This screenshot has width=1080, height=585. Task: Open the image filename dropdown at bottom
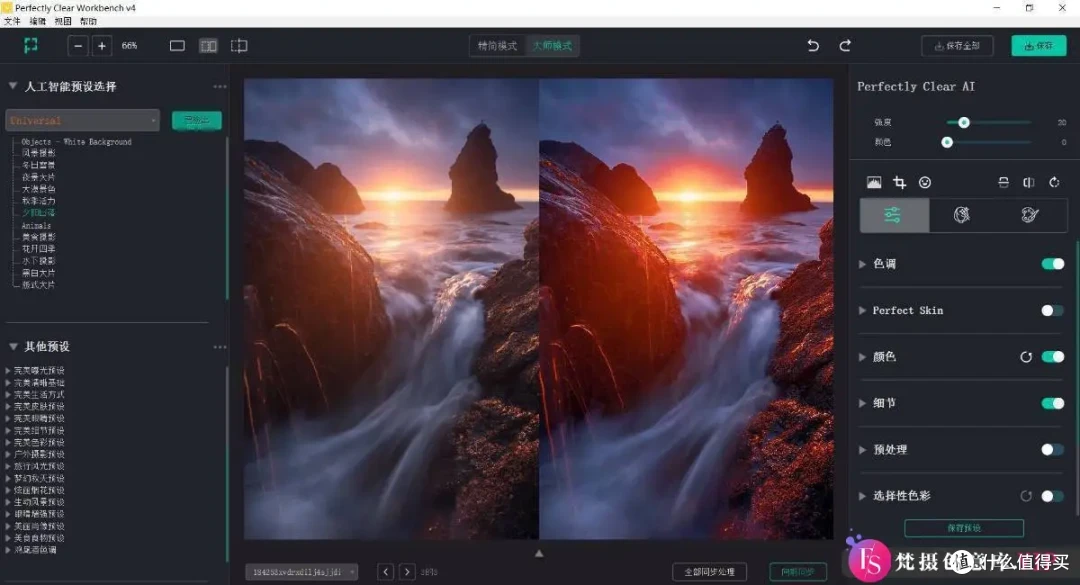click(x=302, y=572)
